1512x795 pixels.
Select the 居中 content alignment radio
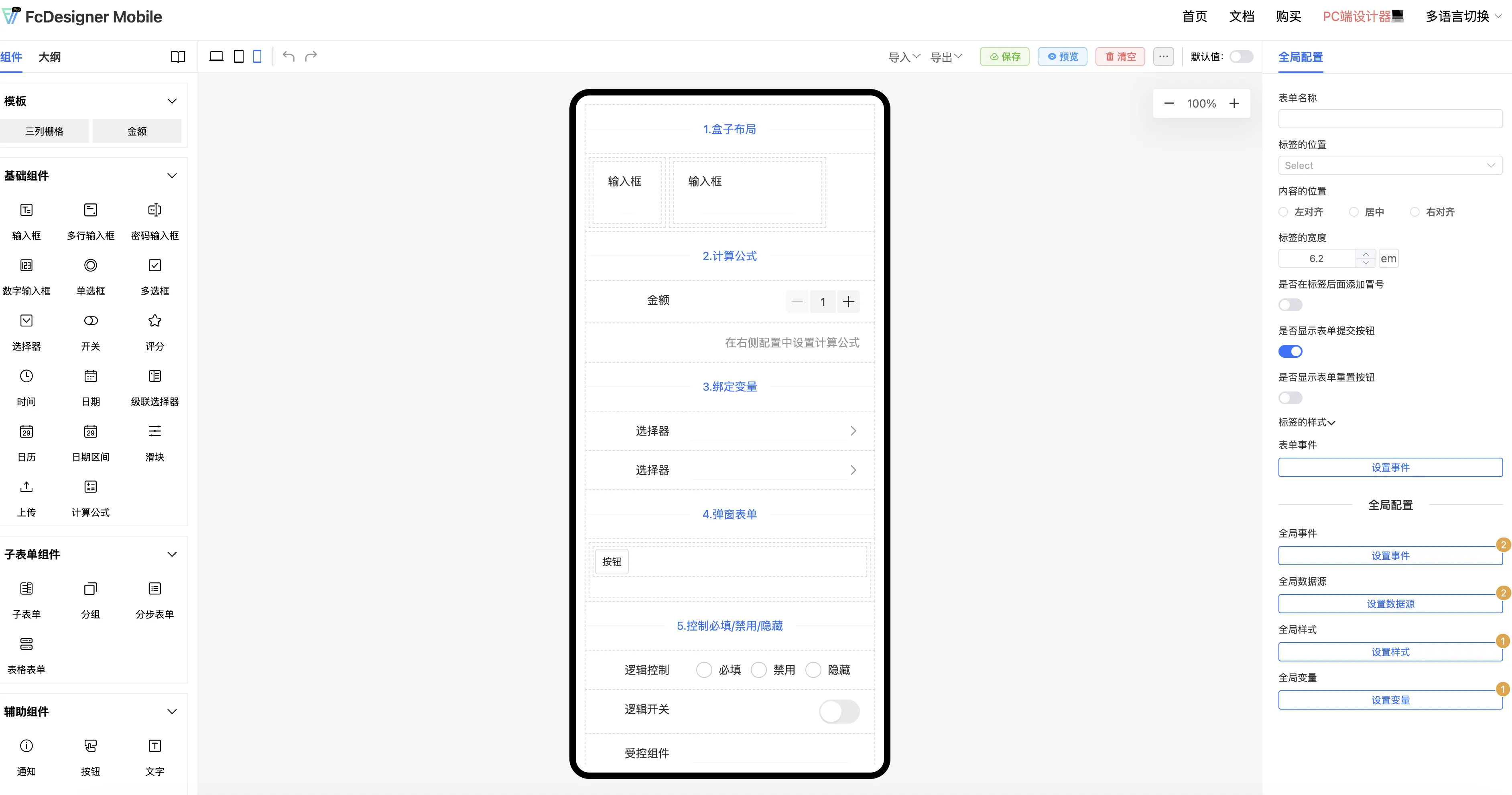click(1353, 212)
